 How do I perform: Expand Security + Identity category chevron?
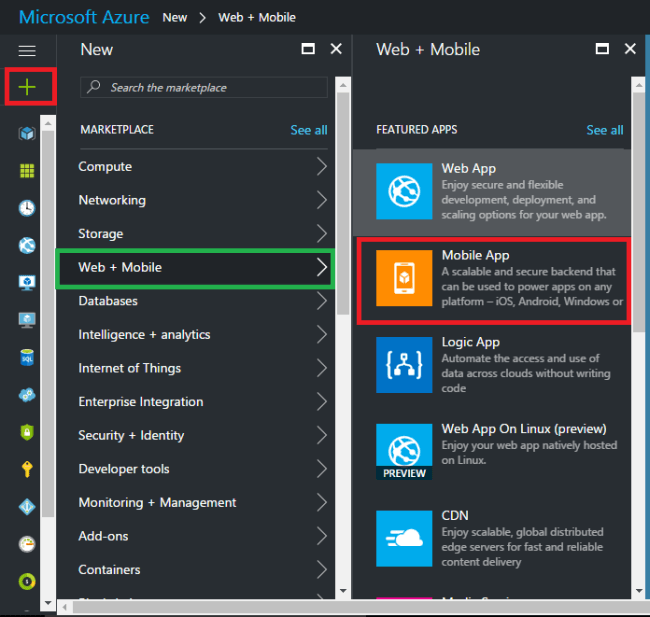tap(322, 435)
